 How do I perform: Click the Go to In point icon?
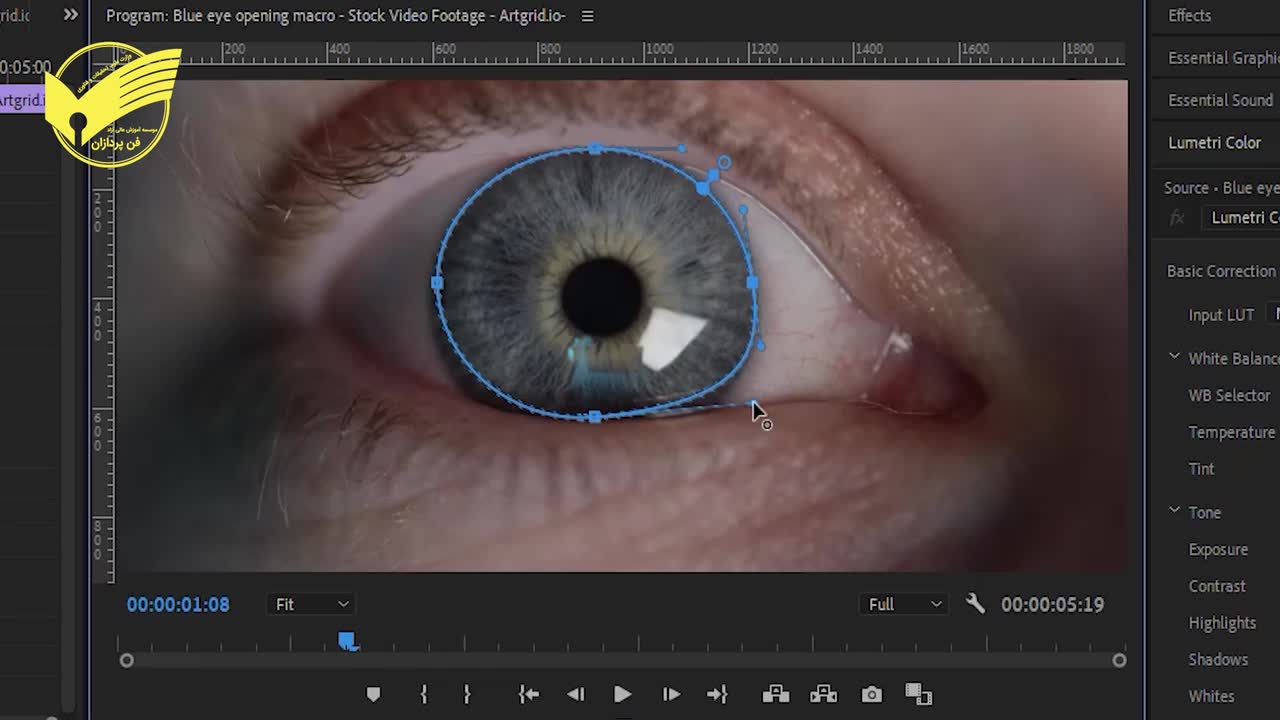528,694
